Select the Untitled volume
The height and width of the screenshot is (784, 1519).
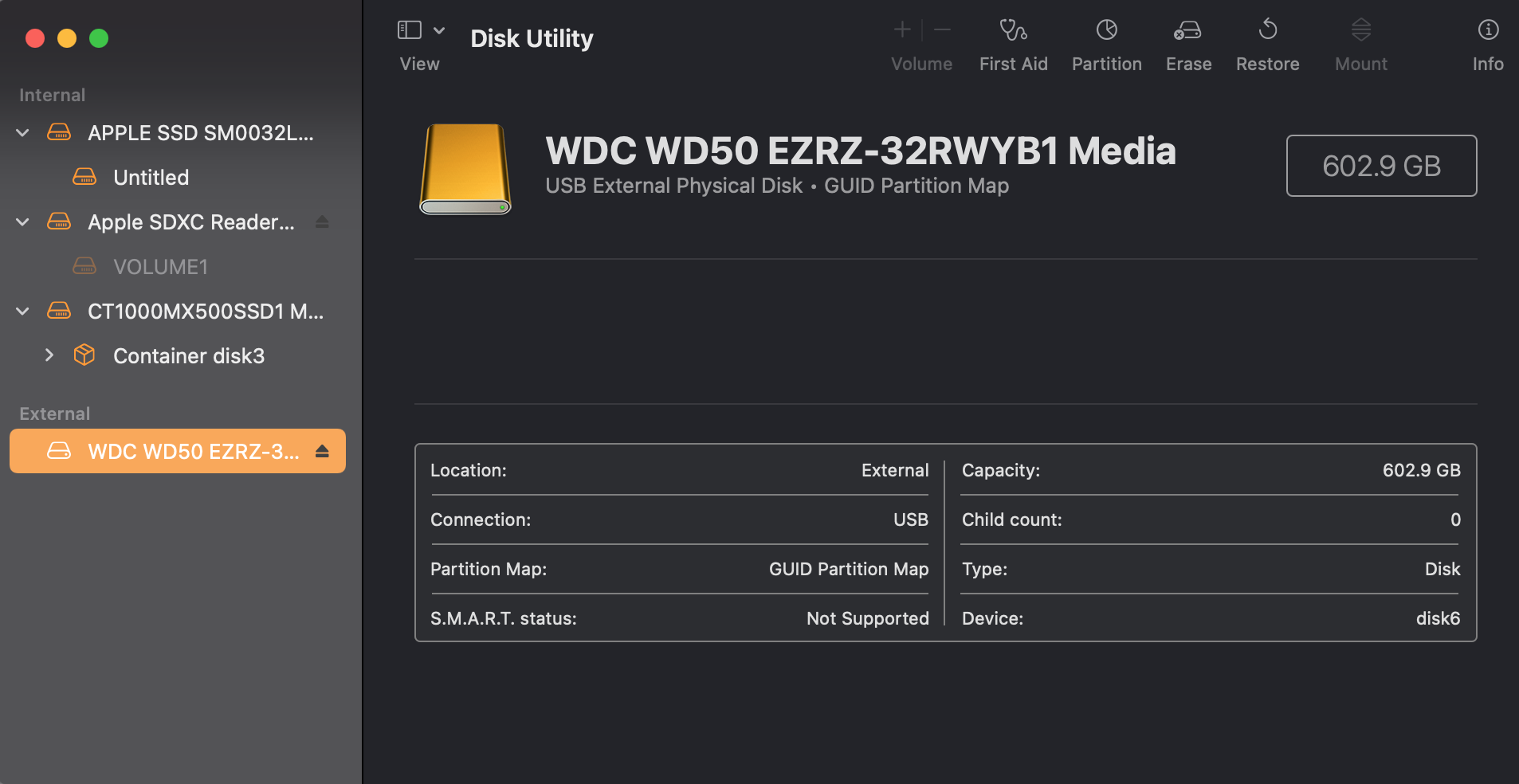(x=178, y=178)
